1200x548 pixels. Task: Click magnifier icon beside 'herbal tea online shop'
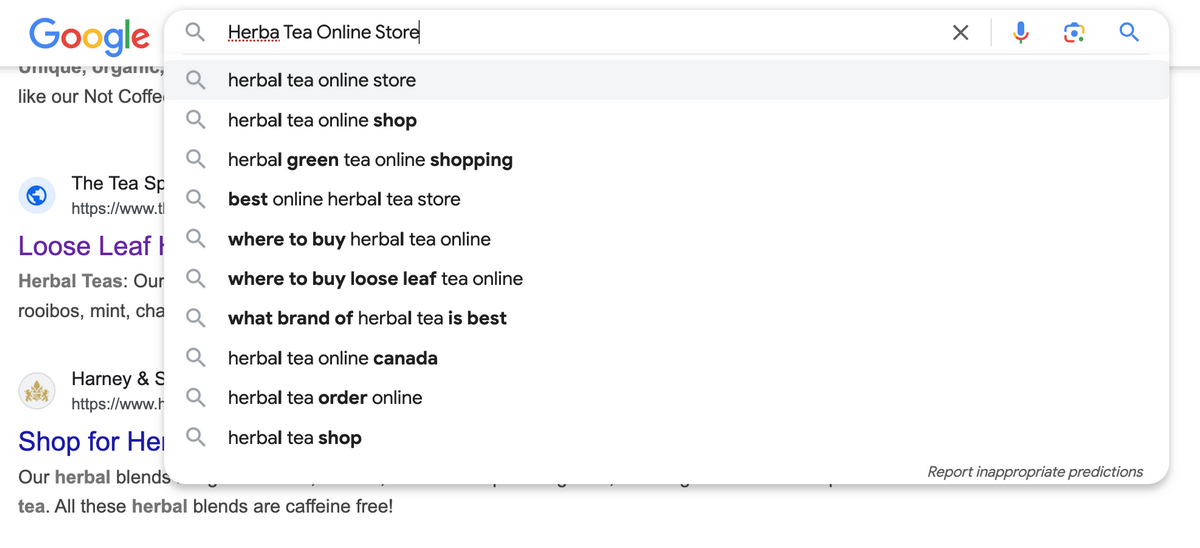click(x=196, y=120)
